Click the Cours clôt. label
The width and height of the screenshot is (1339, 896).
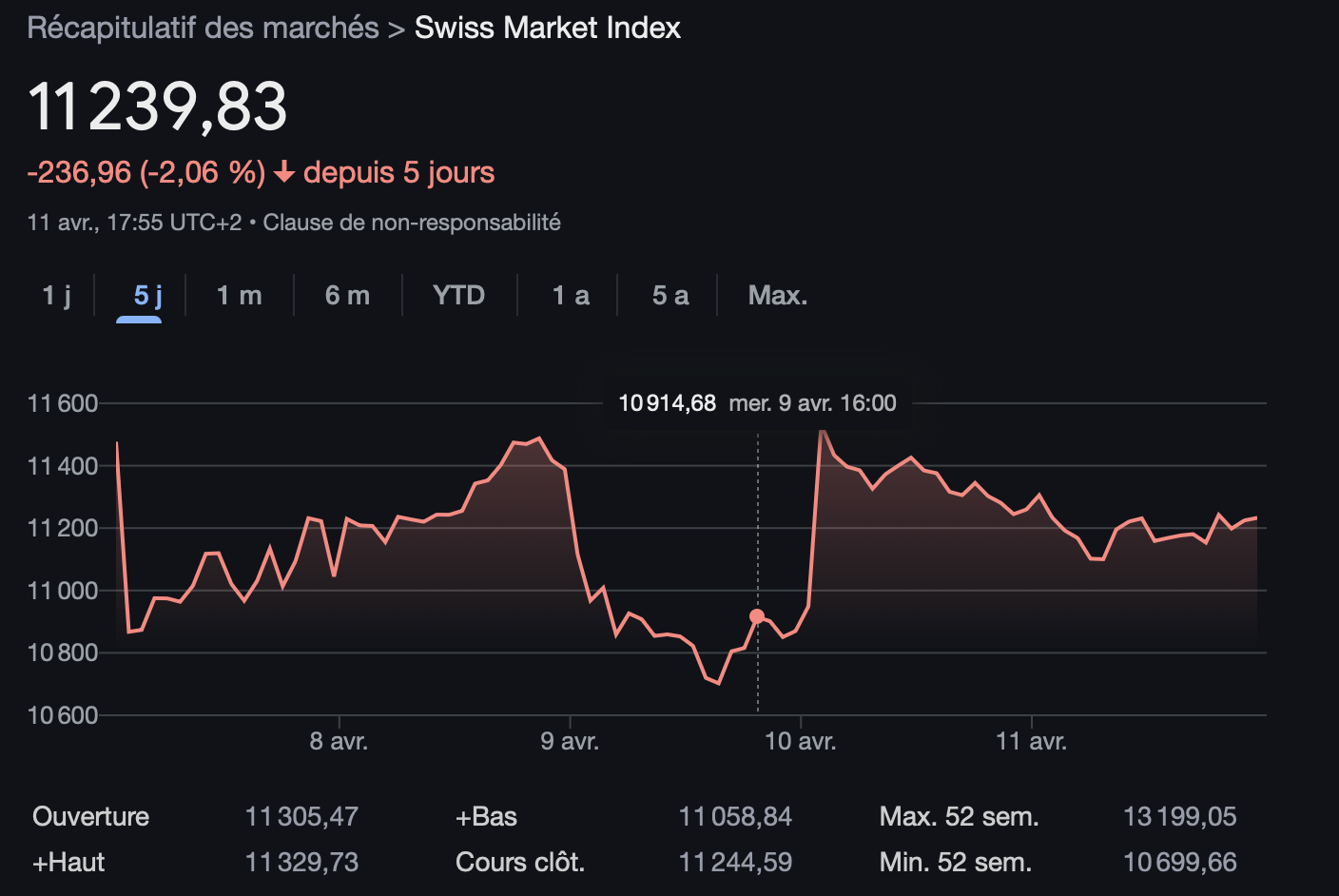520,862
